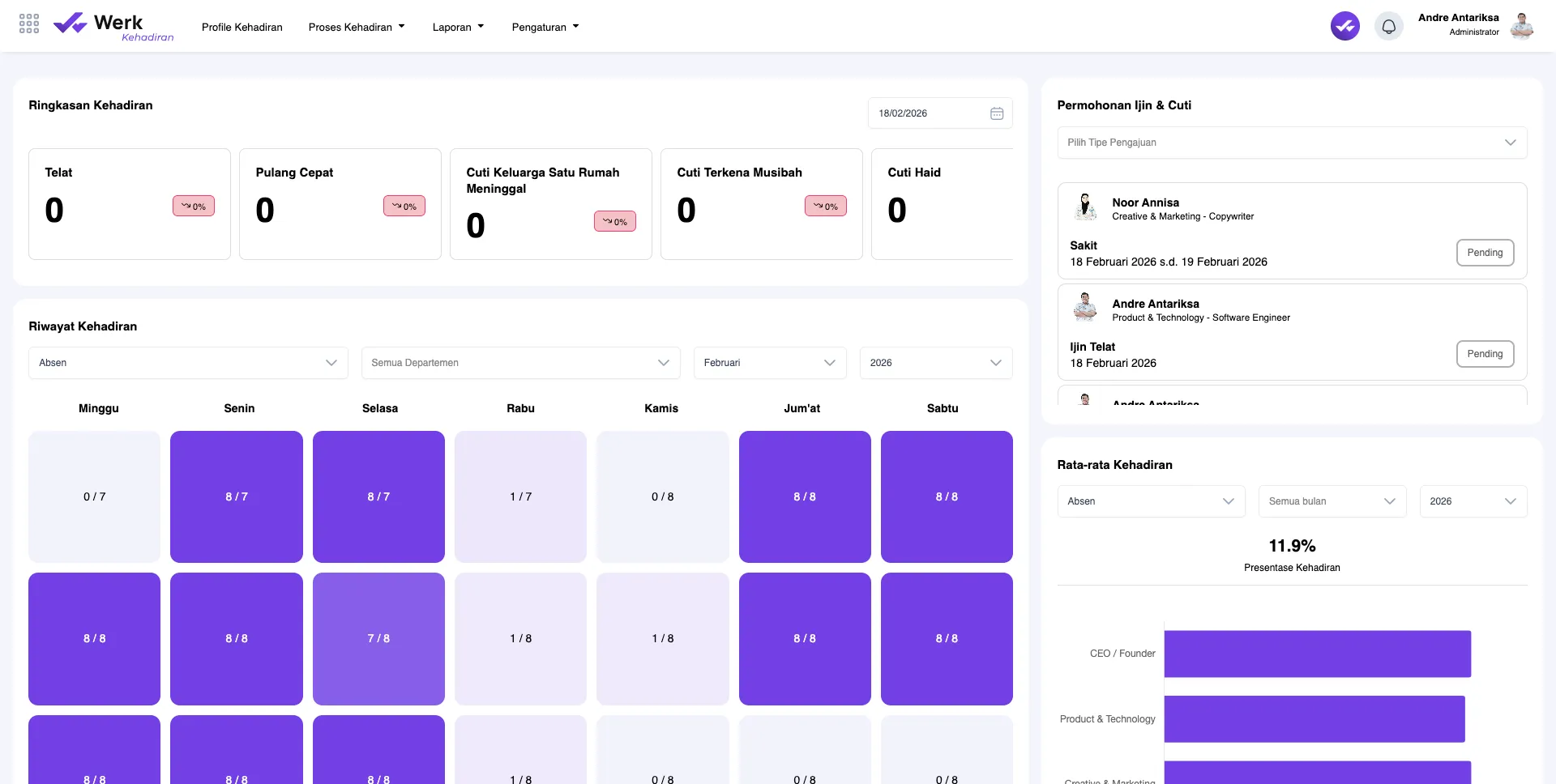Click Pending button on Ijin Telat request
The width and height of the screenshot is (1556, 784).
[x=1484, y=354]
